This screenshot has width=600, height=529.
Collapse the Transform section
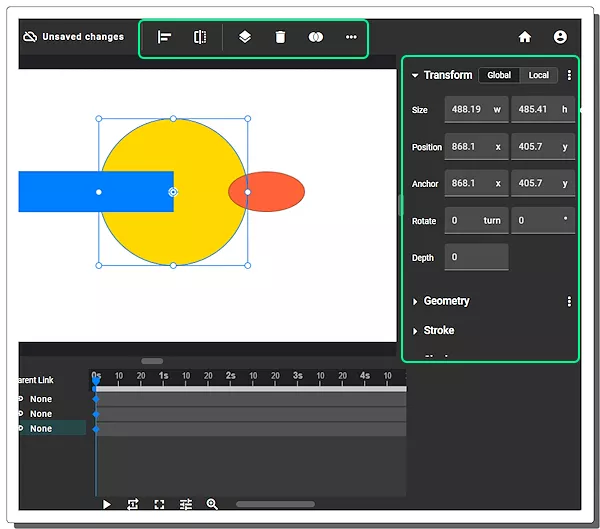[x=415, y=75]
